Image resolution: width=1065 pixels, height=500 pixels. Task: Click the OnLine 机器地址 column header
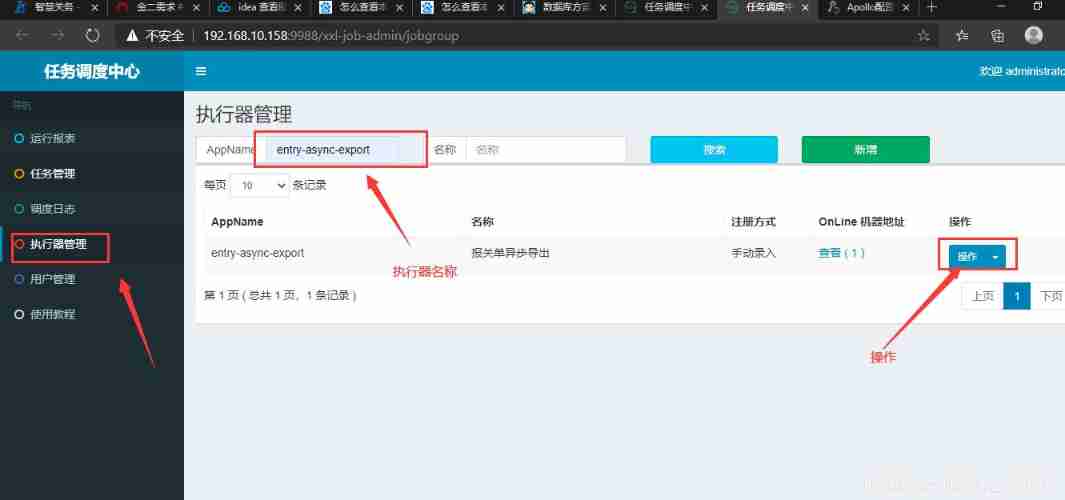click(861, 222)
